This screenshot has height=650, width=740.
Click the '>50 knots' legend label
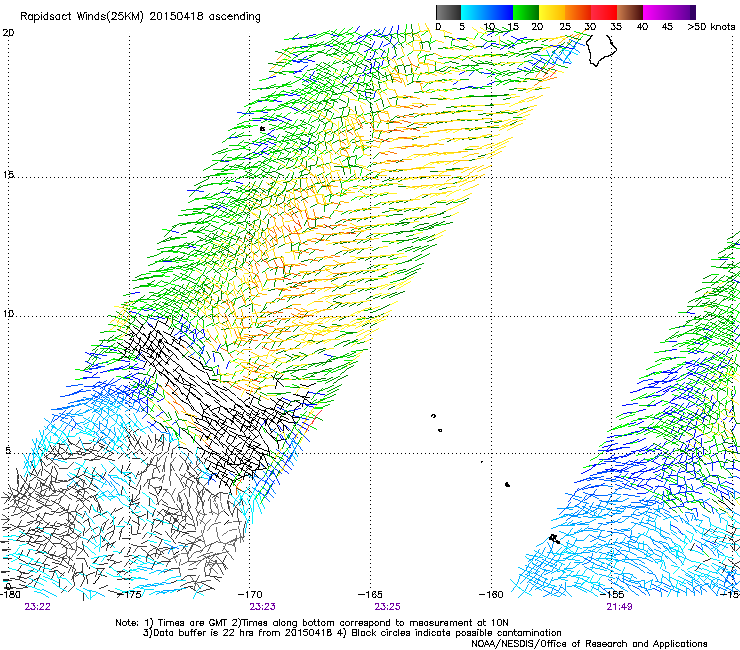pyautogui.click(x=711, y=27)
